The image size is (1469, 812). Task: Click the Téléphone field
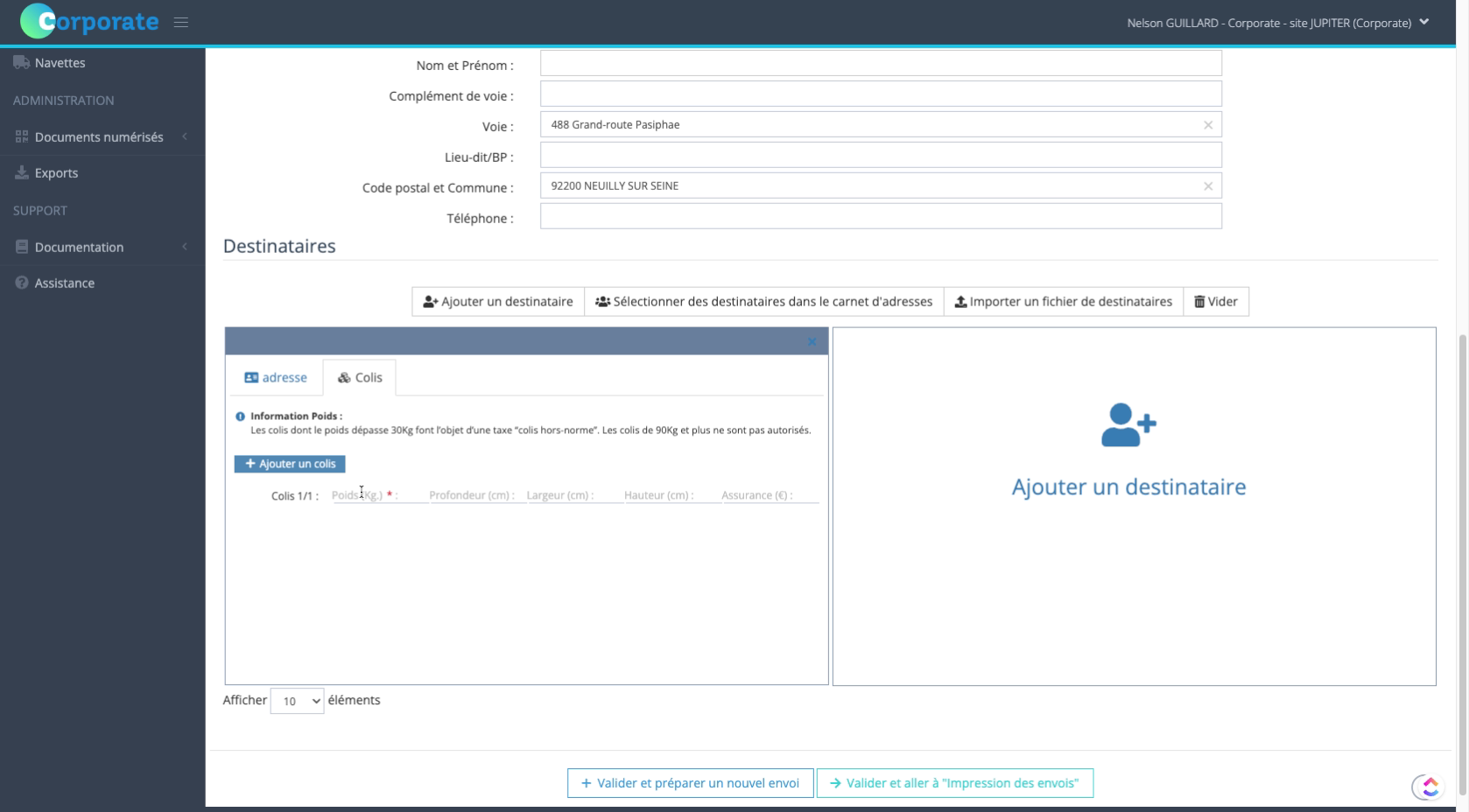pos(881,216)
